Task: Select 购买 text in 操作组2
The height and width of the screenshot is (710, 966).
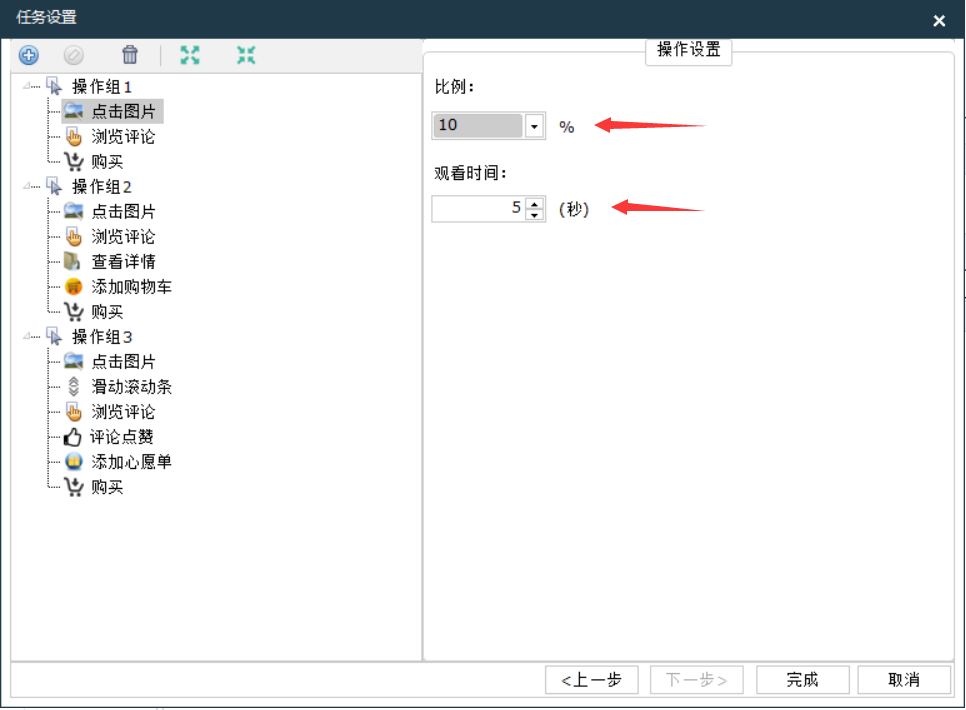Action: (107, 312)
